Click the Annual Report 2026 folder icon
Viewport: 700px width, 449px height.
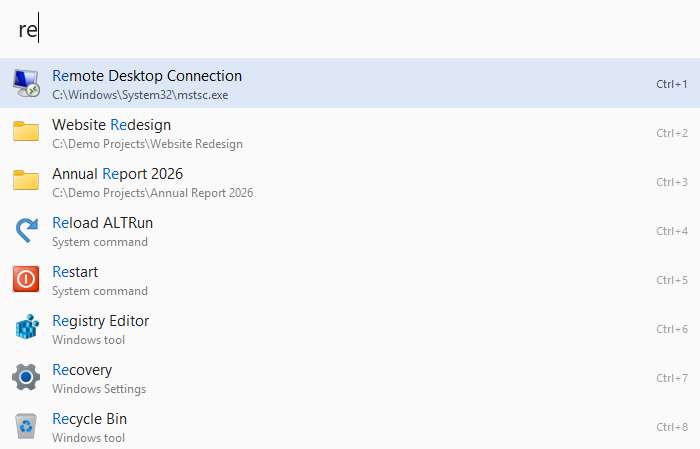[x=26, y=180]
